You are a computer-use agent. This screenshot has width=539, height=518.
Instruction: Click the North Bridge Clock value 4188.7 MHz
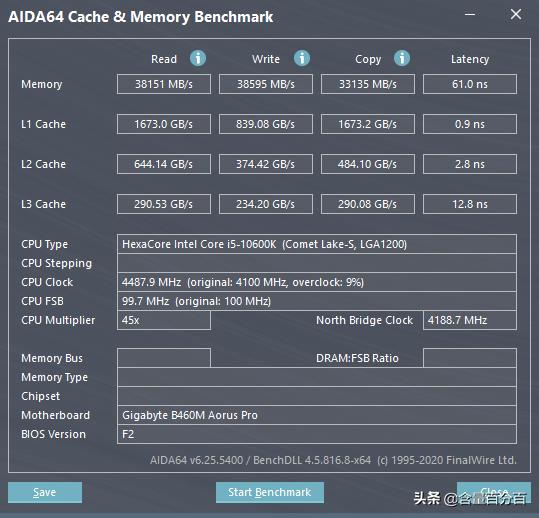(470, 320)
